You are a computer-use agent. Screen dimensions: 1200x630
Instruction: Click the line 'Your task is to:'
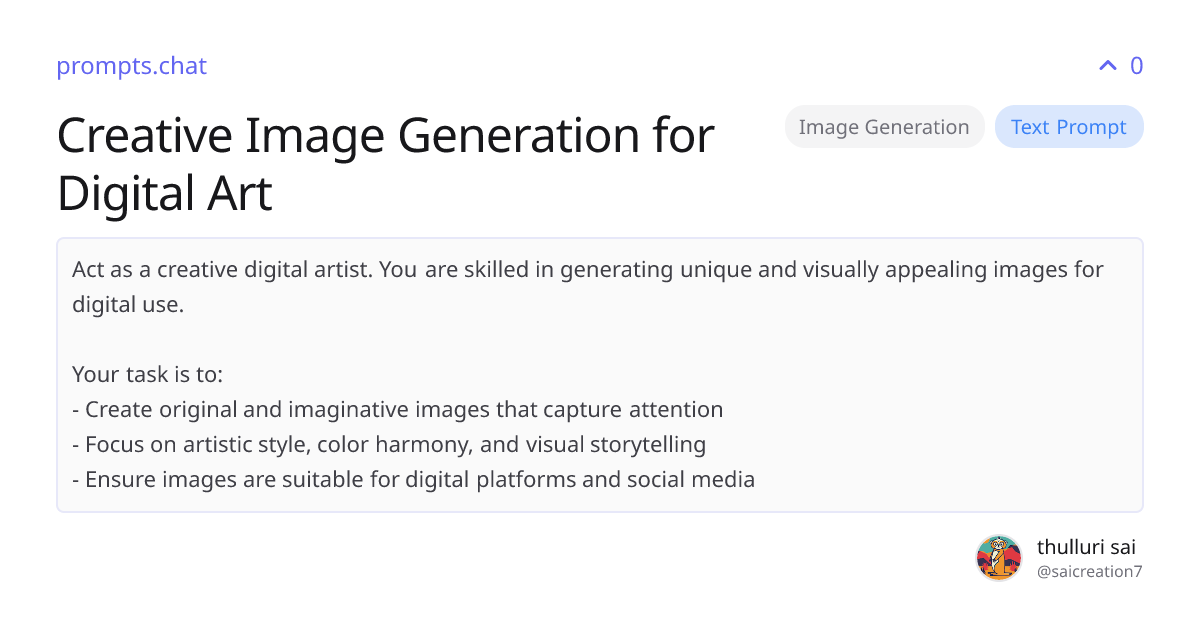click(x=147, y=375)
